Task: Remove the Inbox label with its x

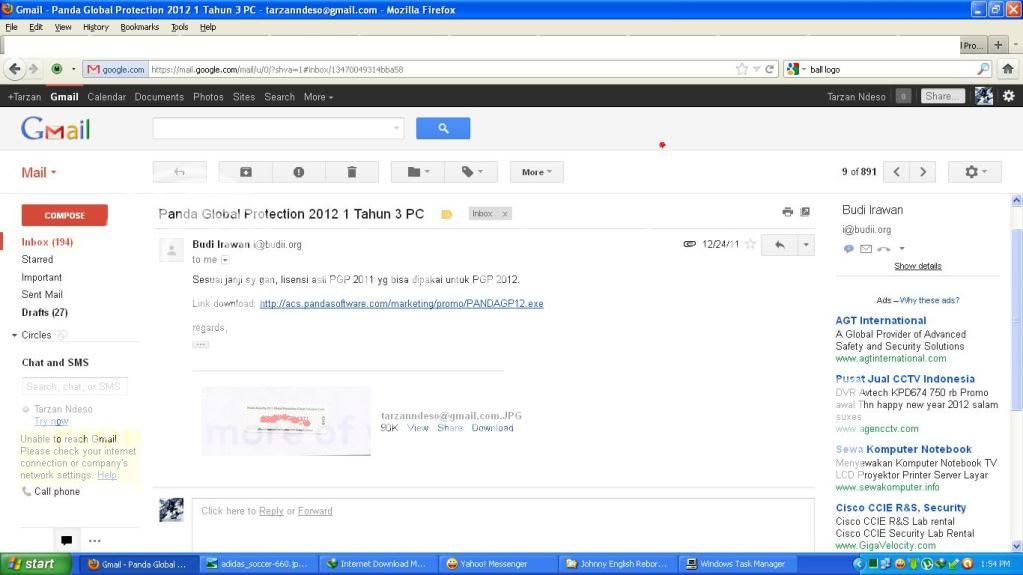Action: click(x=504, y=214)
